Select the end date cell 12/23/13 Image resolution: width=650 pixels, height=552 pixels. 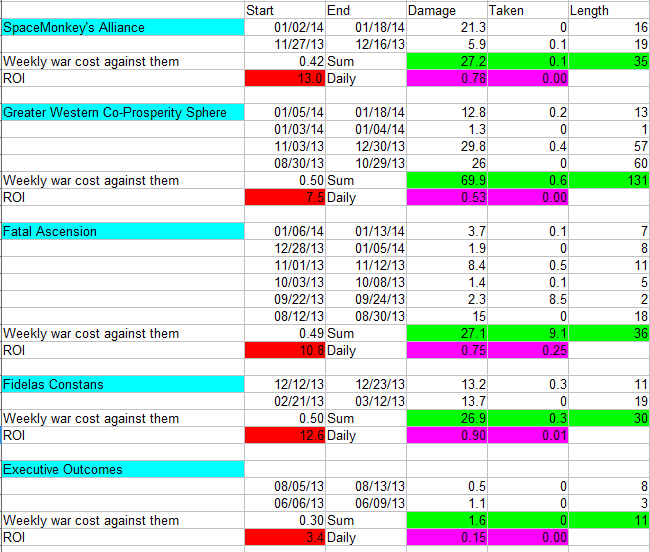[x=366, y=384]
